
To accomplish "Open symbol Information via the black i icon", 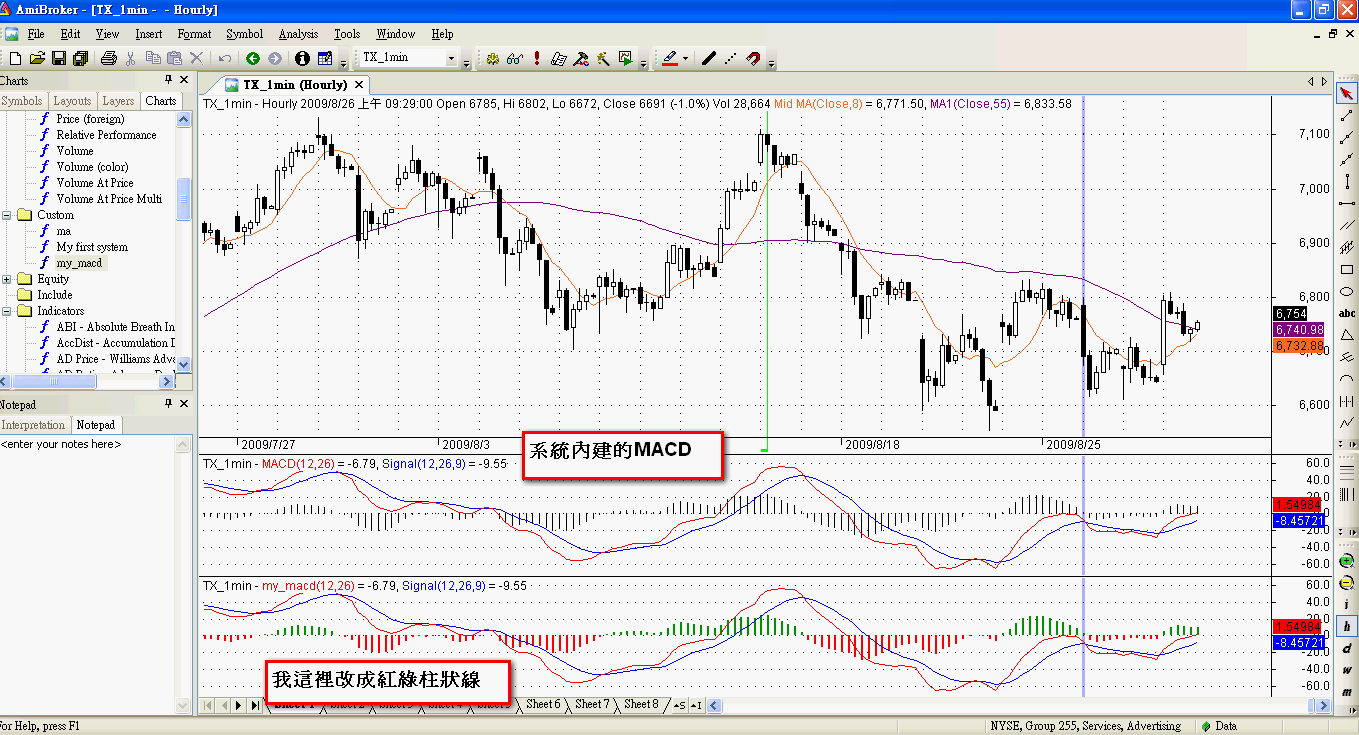I will click(x=302, y=58).
